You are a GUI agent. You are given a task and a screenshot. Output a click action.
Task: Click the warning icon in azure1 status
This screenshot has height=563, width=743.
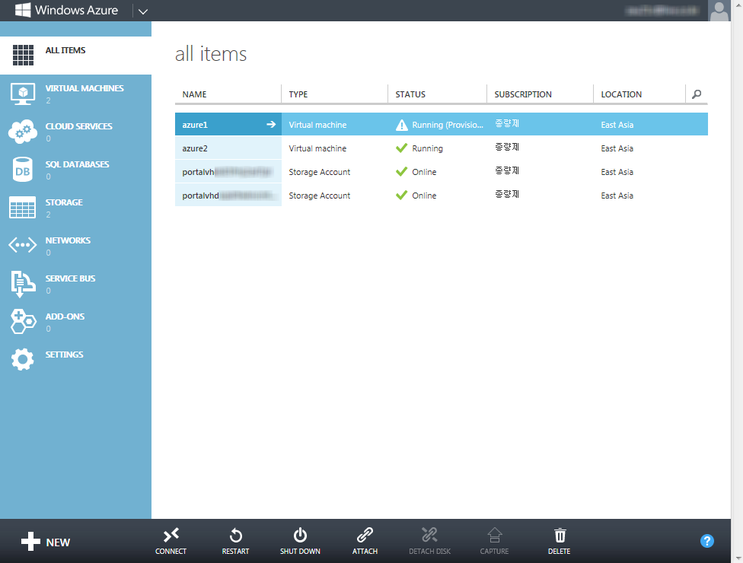402,125
